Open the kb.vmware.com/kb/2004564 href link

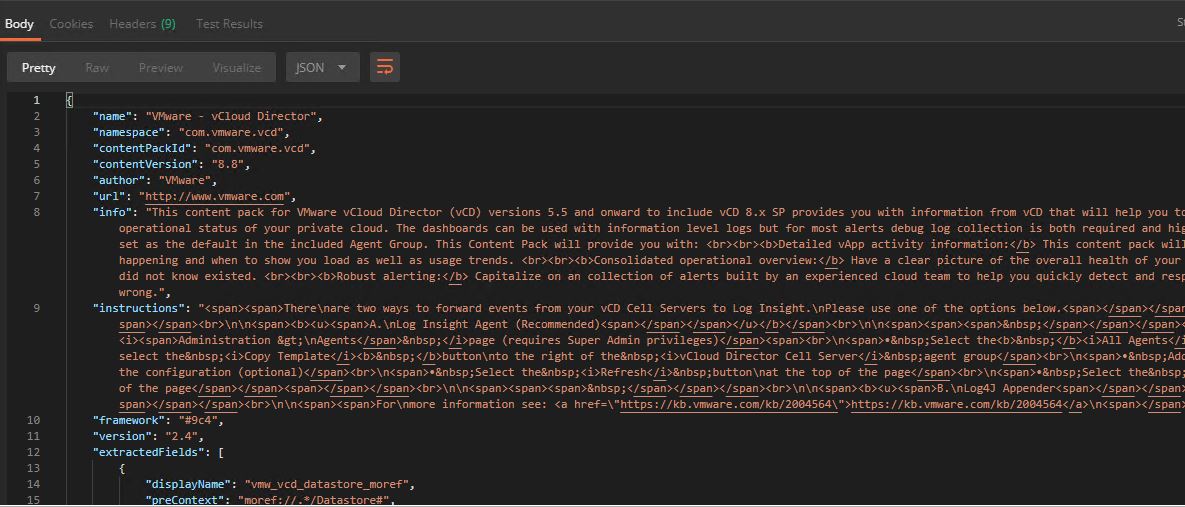(x=733, y=403)
